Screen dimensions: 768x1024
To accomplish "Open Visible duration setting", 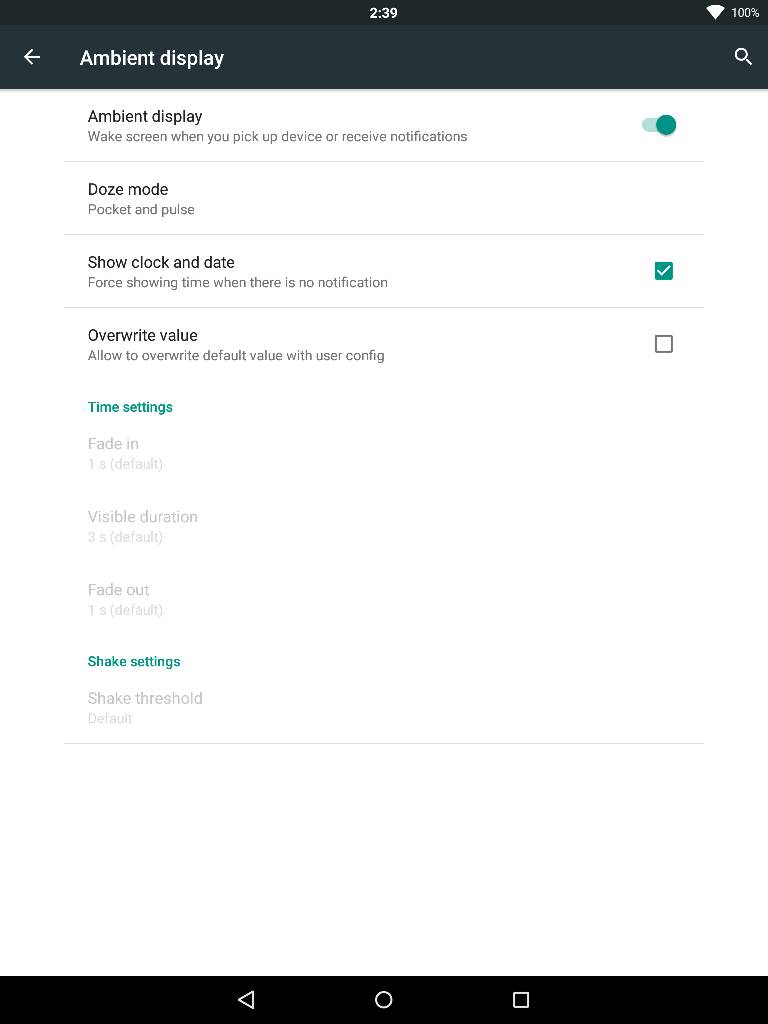I will point(384,526).
